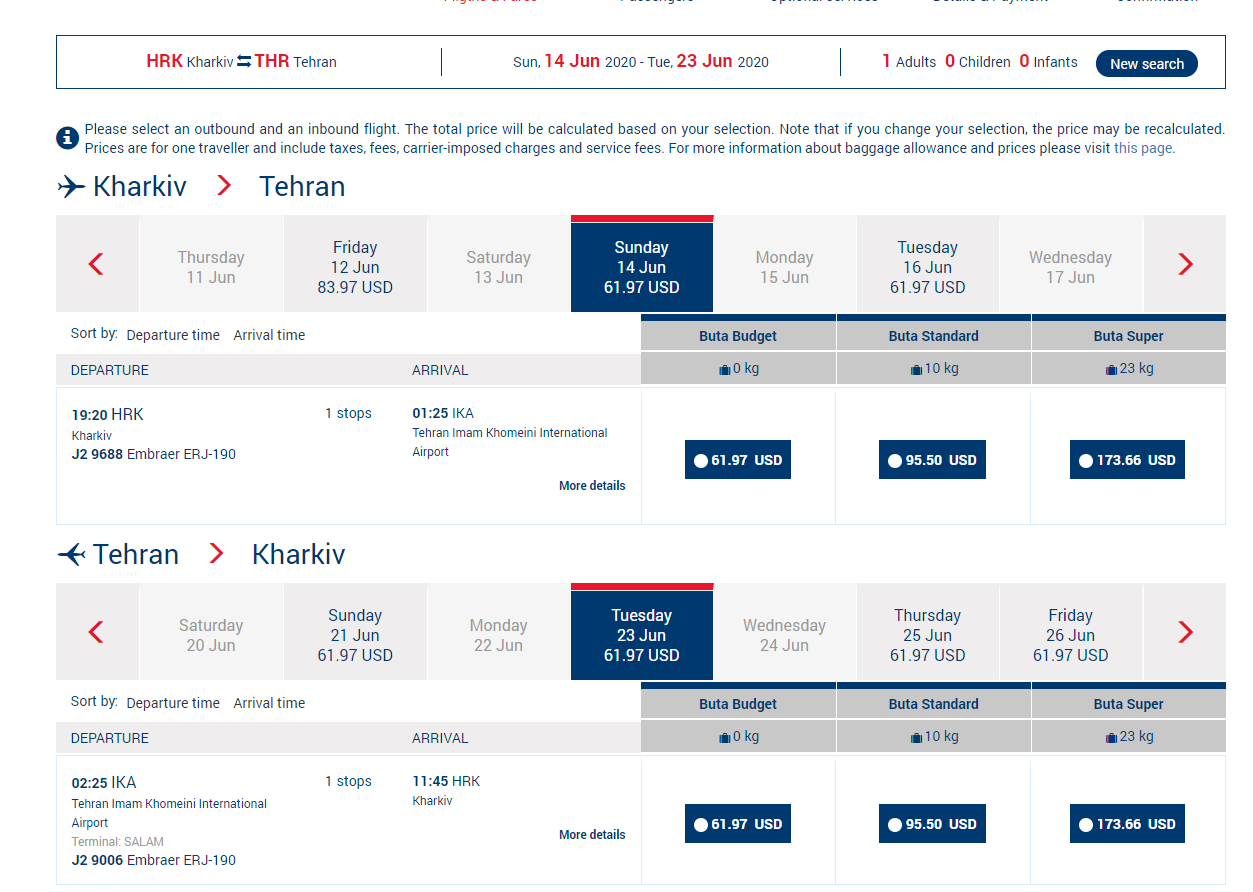1253x892 pixels.
Task: Click the inbound airplane icon next to Tehran
Action: click(71, 555)
